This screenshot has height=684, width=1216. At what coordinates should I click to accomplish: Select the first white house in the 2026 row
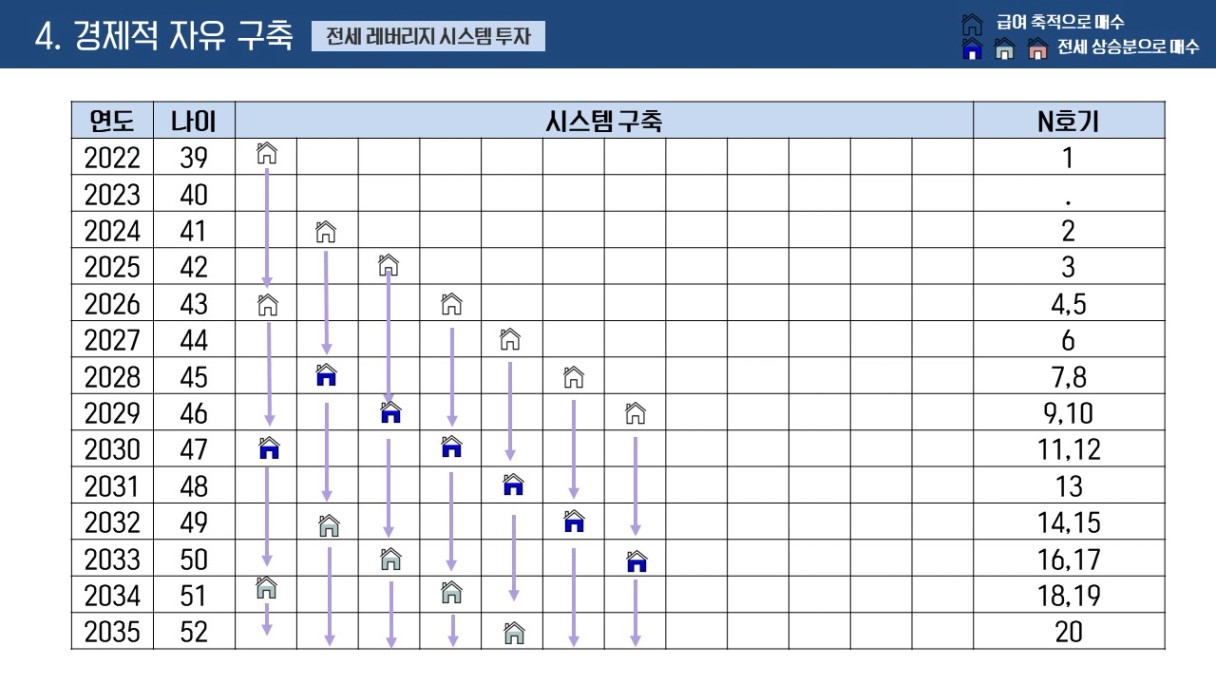pos(267,304)
